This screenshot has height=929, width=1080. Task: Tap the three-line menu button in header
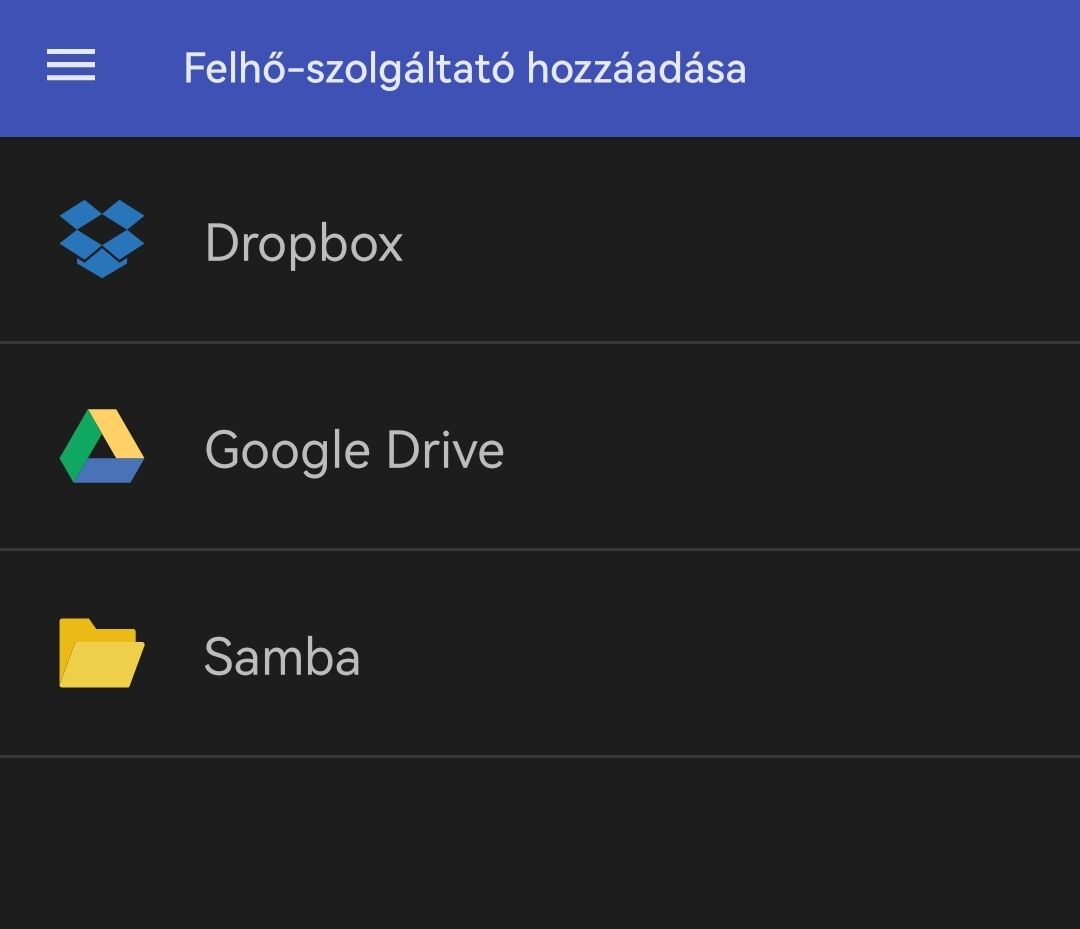(71, 65)
